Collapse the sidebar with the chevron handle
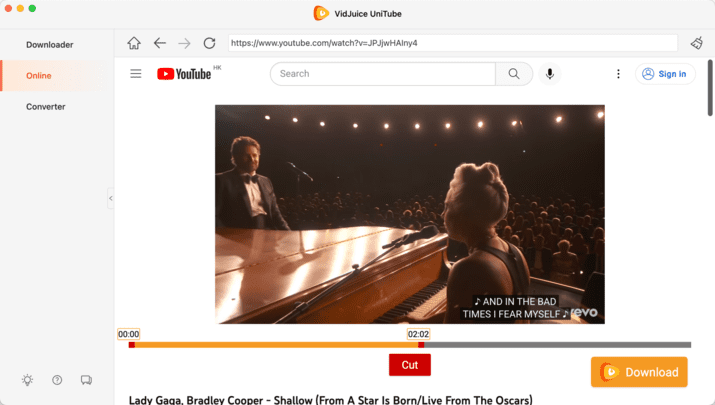The width and height of the screenshot is (715, 405). click(110, 198)
